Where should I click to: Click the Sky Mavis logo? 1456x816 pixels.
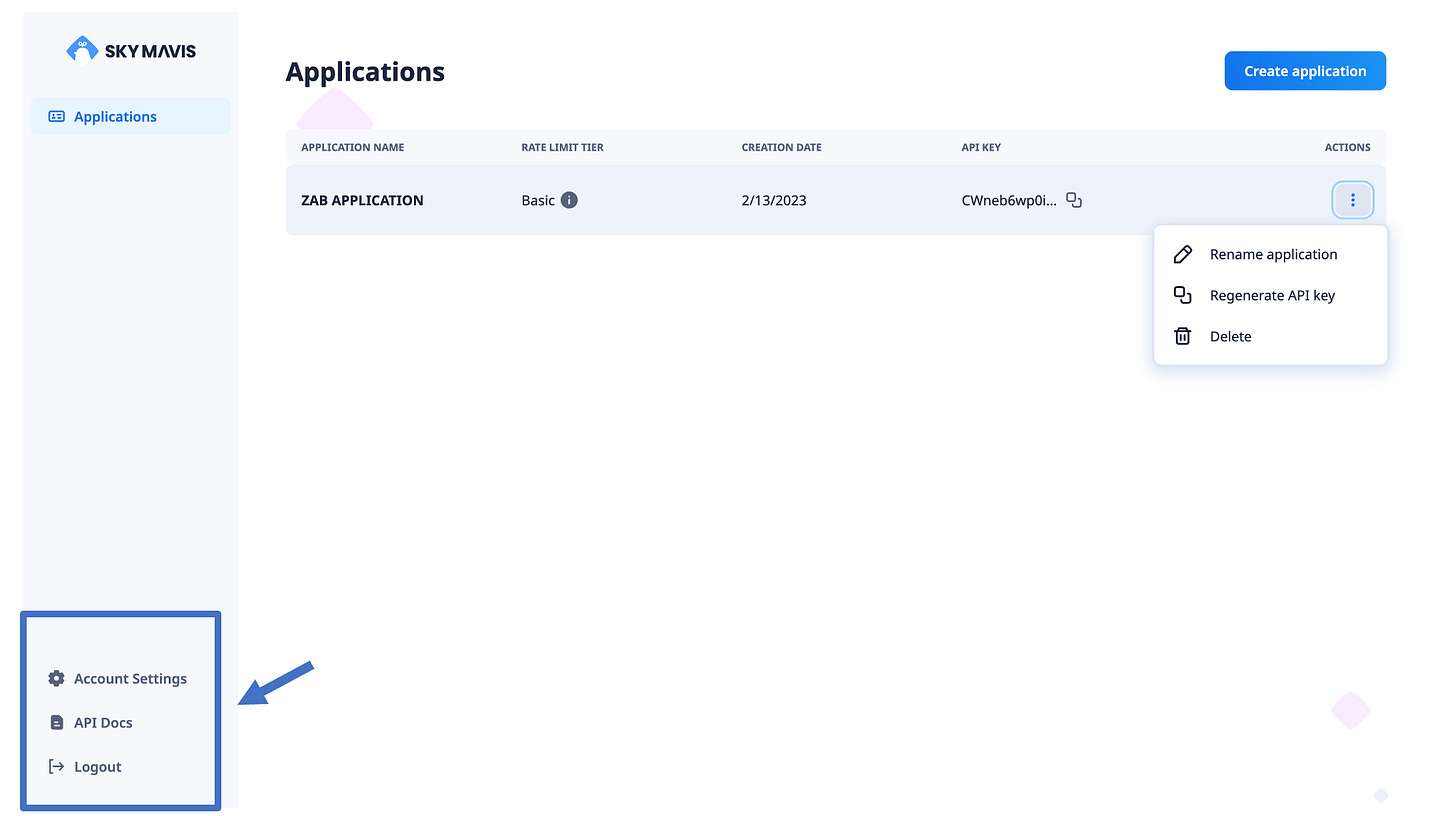(x=131, y=48)
